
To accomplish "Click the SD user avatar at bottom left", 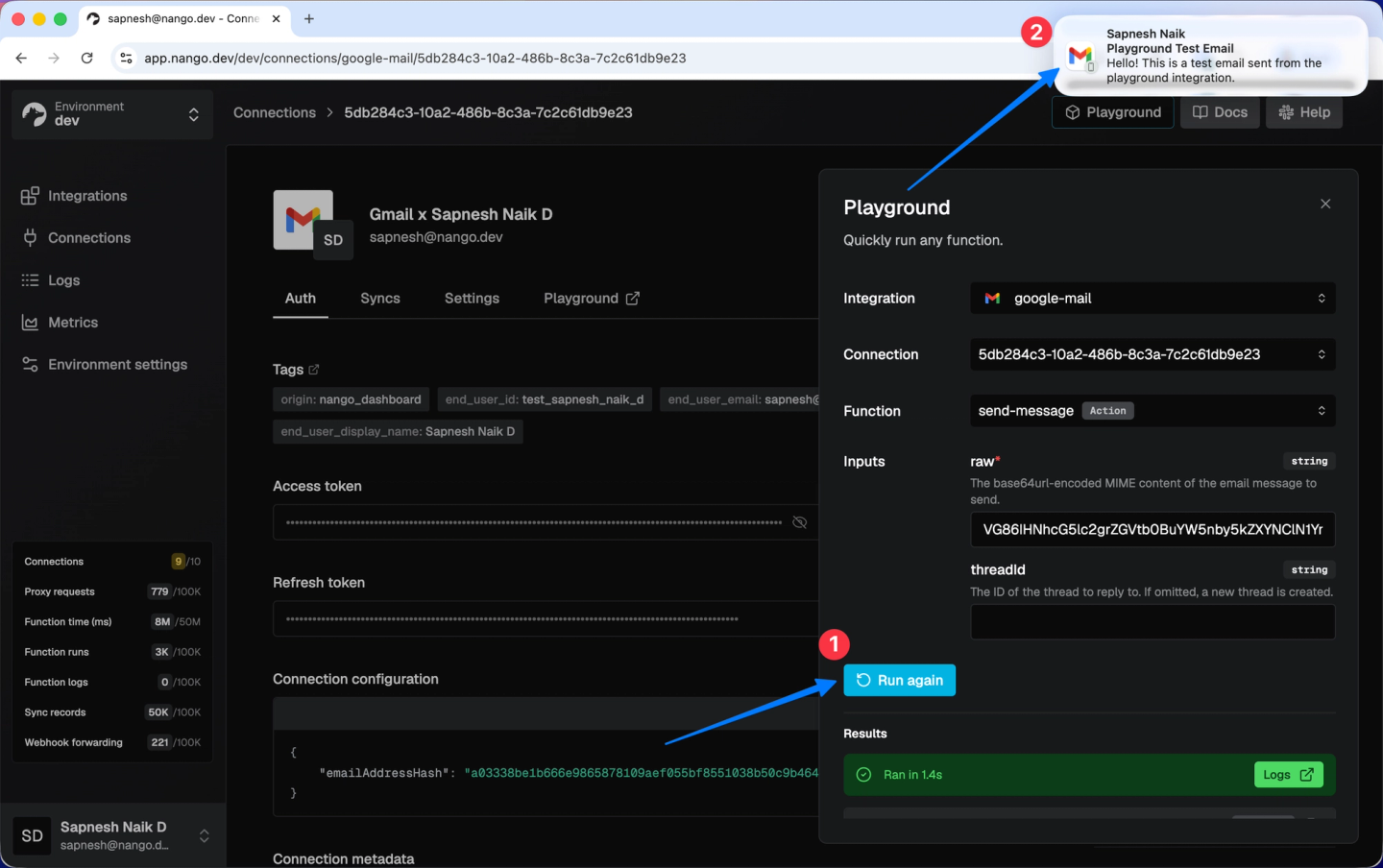I will click(x=32, y=835).
